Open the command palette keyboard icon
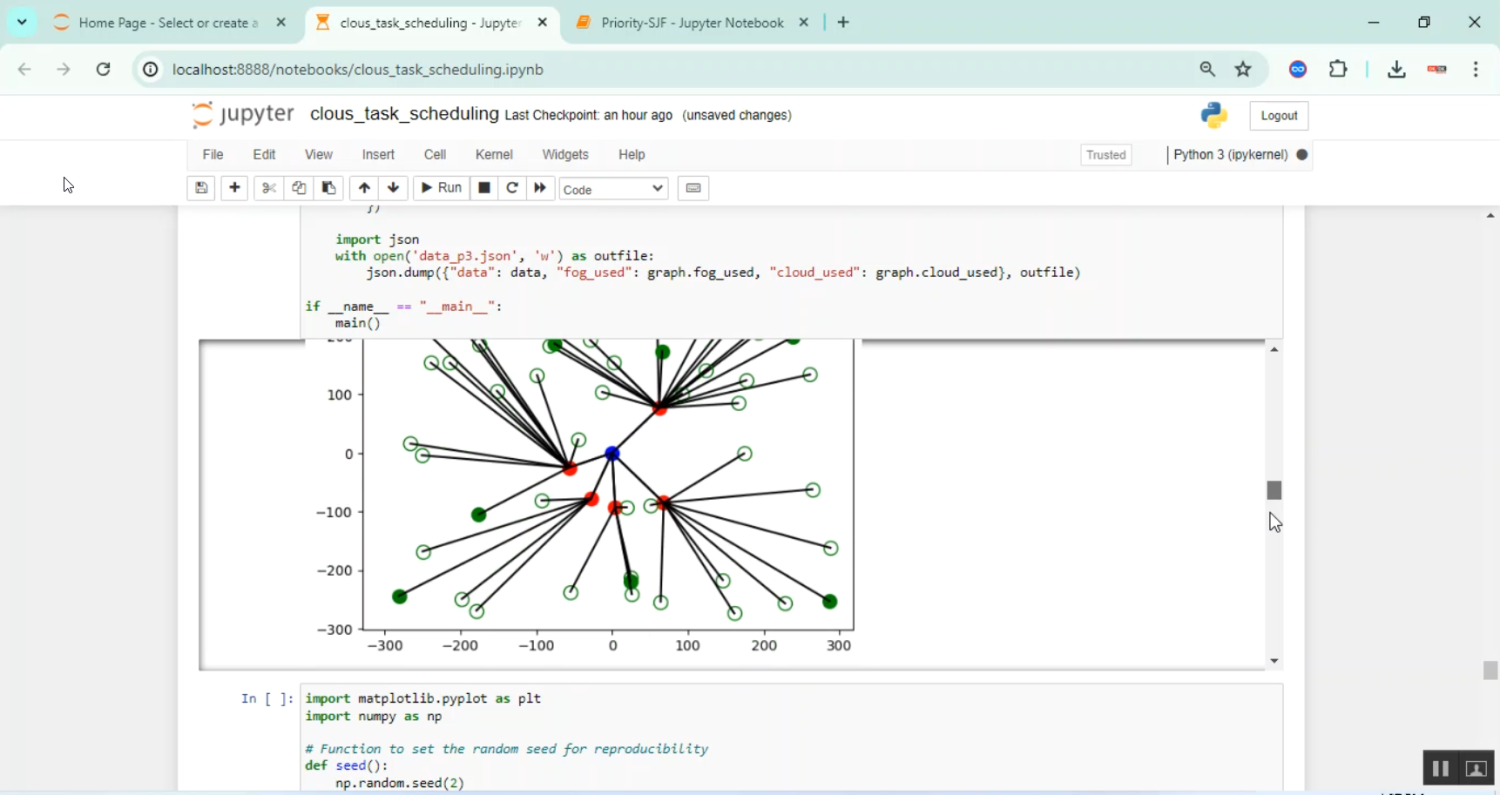1500x795 pixels. [693, 188]
